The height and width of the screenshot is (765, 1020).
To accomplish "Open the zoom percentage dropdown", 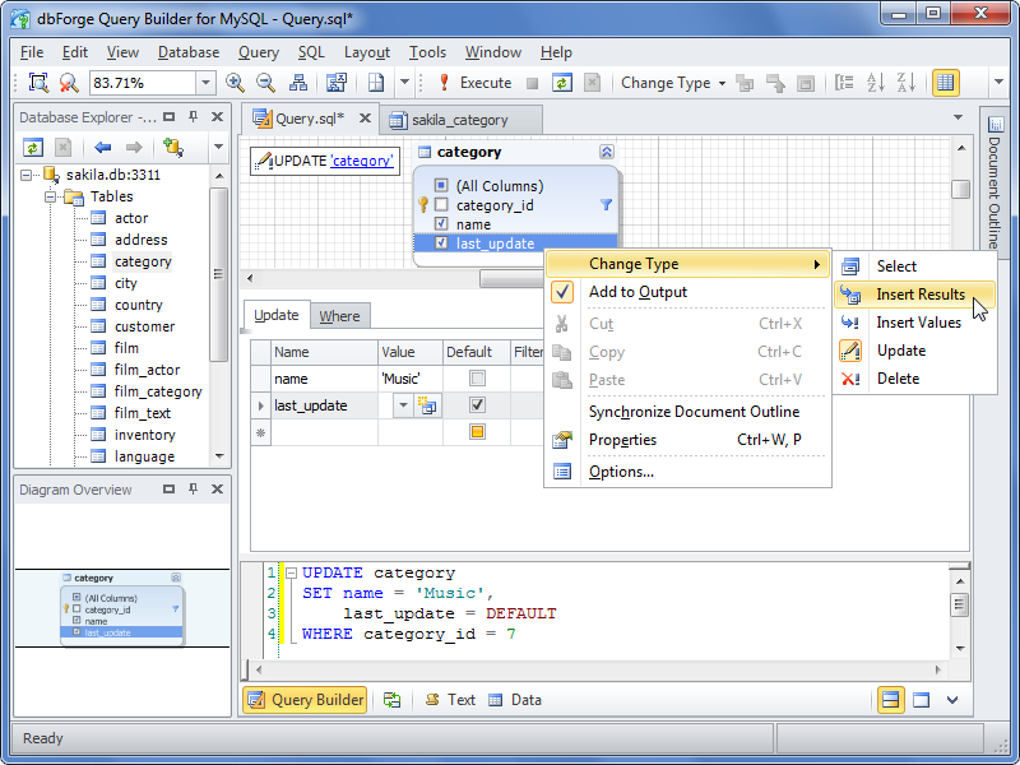I will click(205, 83).
